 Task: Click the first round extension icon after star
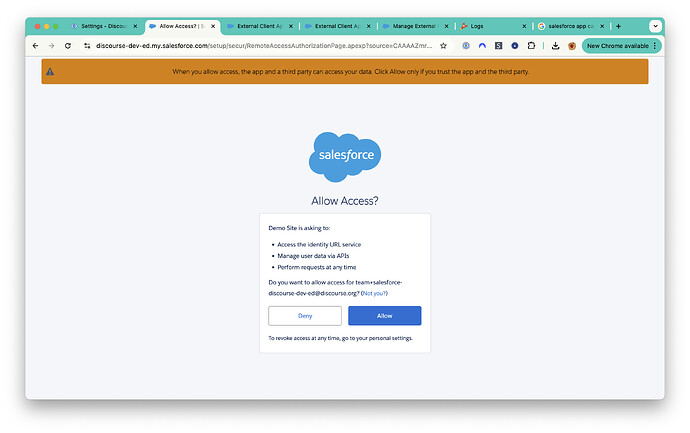click(x=466, y=46)
